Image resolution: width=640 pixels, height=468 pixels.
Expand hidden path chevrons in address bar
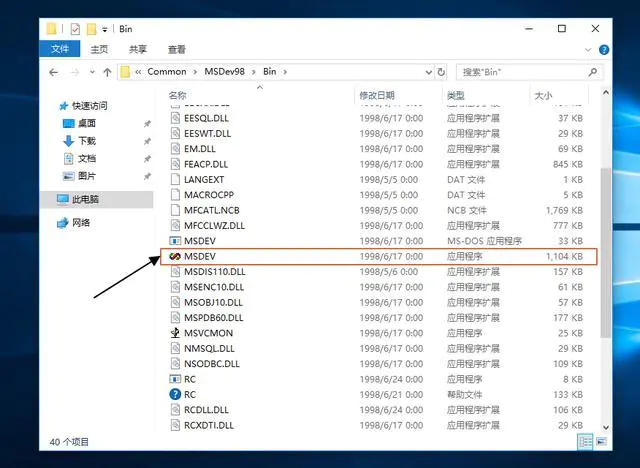tap(138, 72)
